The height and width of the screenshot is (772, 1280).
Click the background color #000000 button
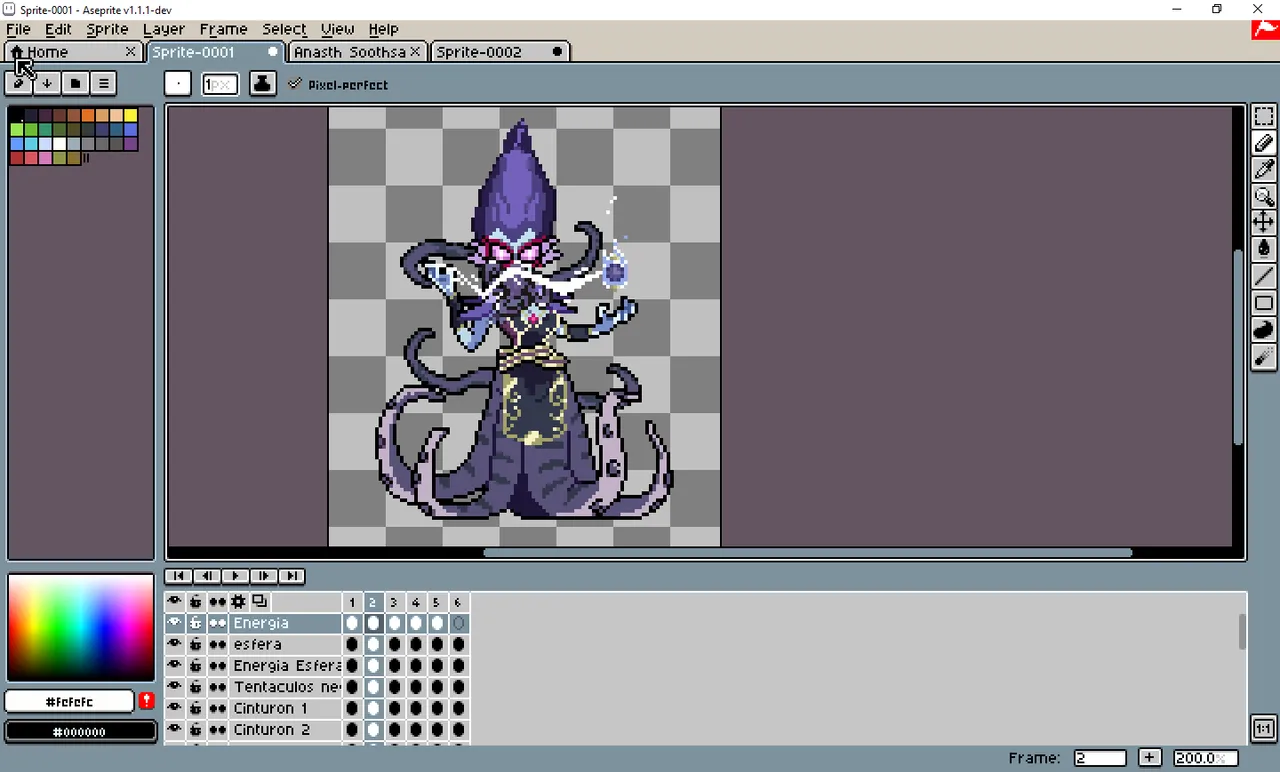pos(80,732)
